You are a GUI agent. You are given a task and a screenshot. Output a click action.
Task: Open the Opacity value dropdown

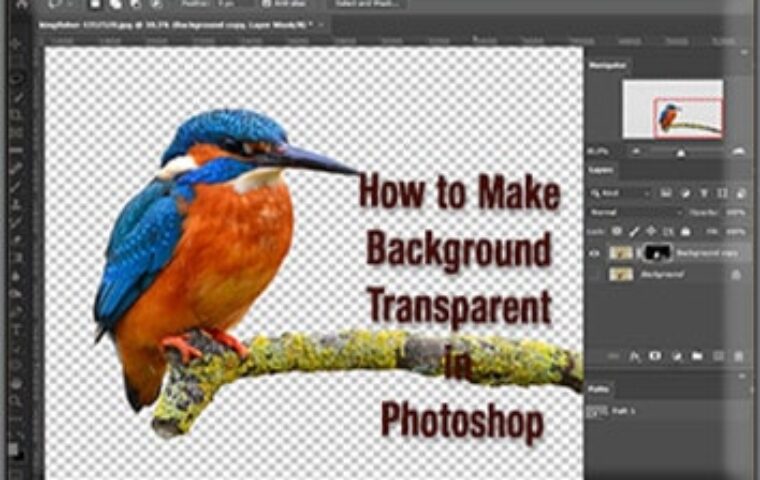(x=736, y=212)
